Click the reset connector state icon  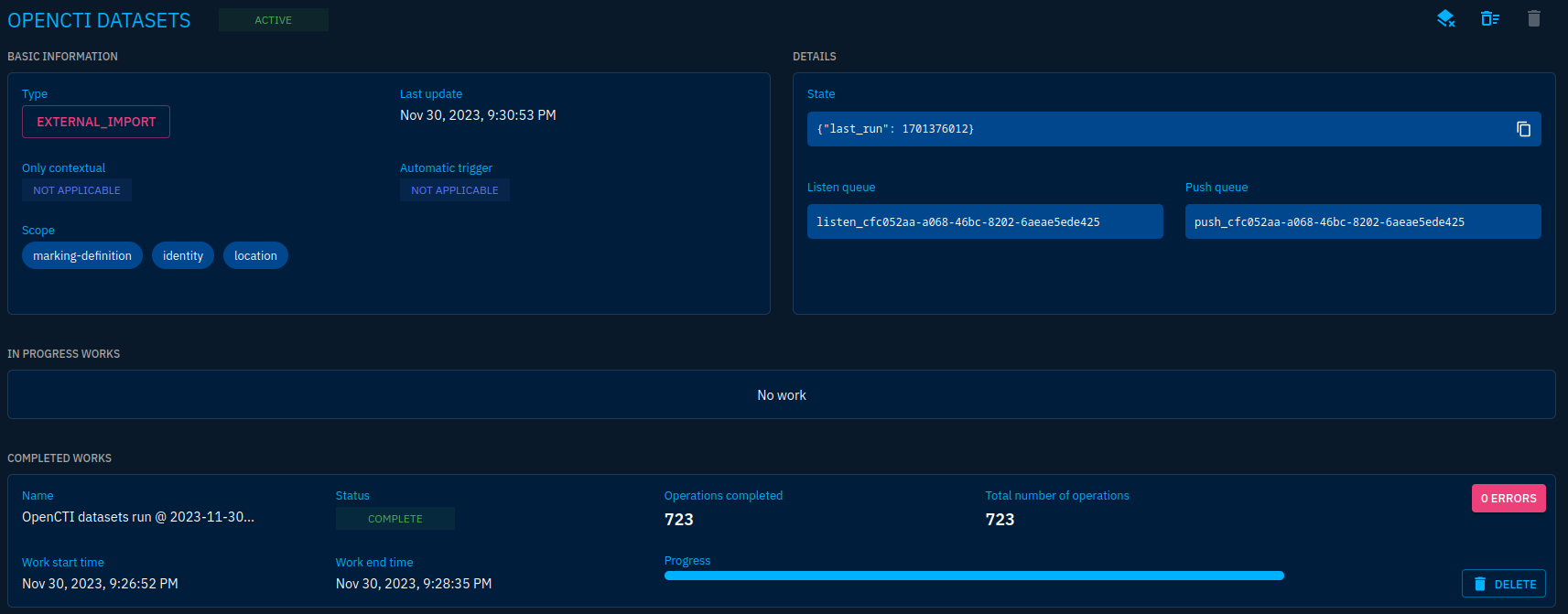(x=1445, y=18)
